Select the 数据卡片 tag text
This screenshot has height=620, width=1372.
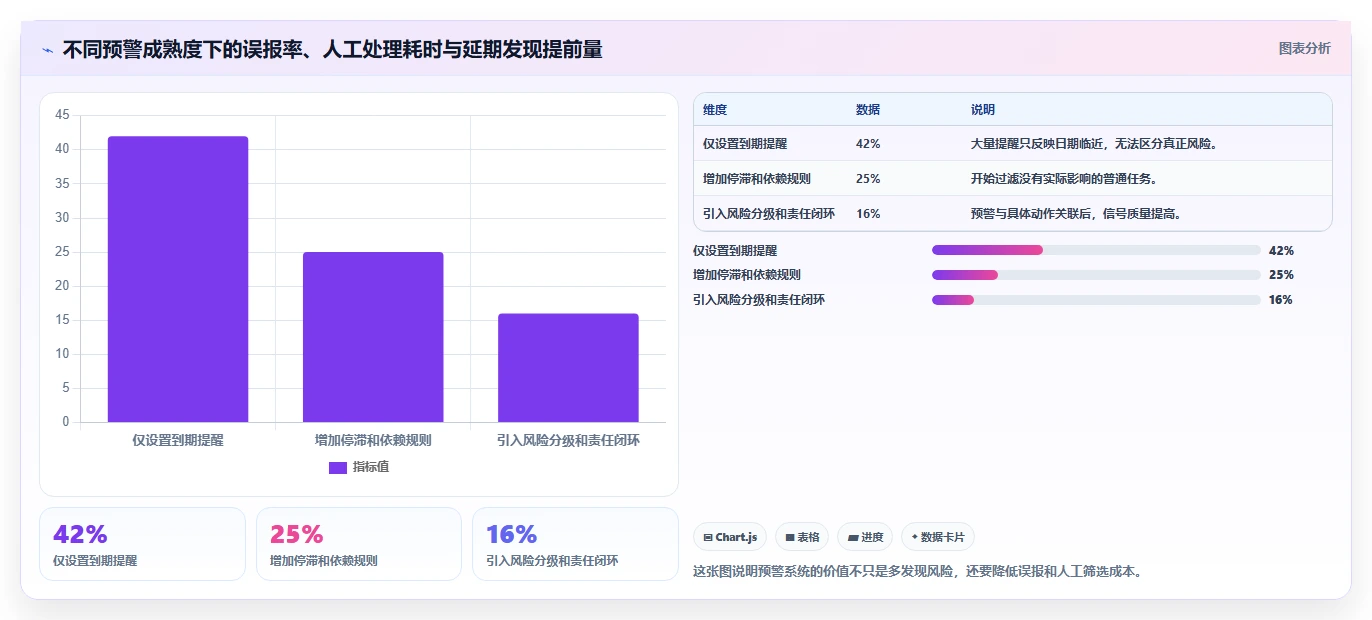click(943, 537)
